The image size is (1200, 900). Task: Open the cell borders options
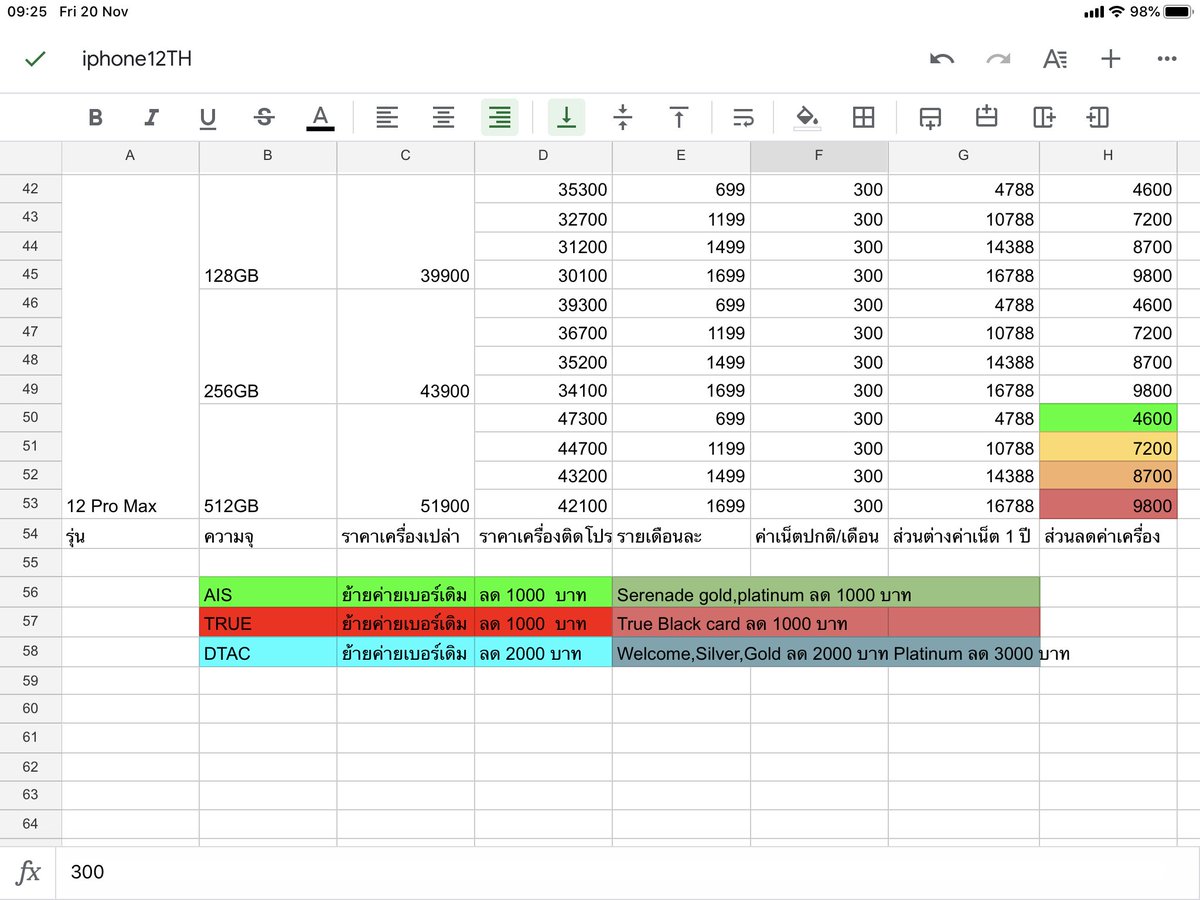point(863,118)
